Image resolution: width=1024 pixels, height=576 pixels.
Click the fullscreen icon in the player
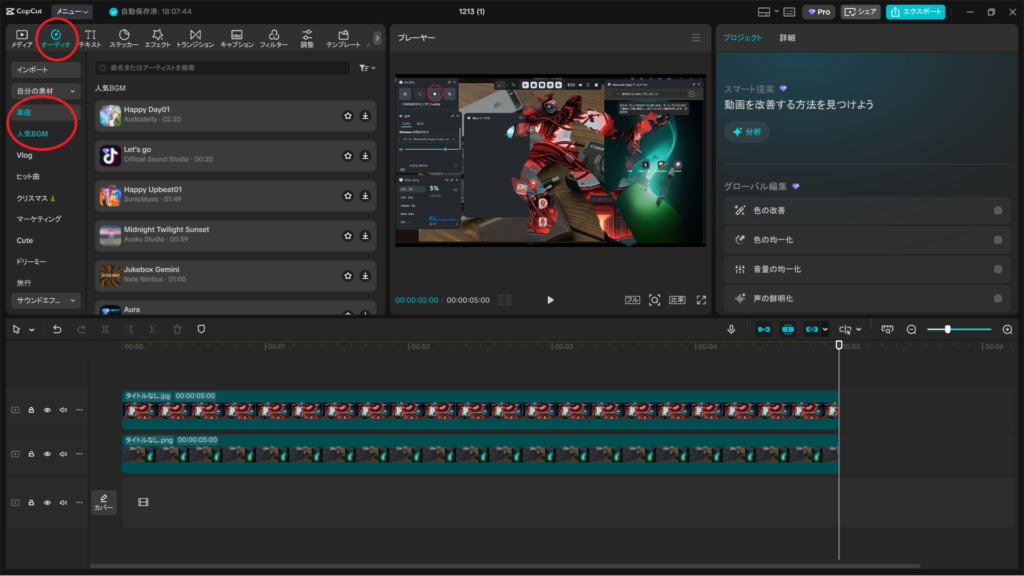pos(701,299)
